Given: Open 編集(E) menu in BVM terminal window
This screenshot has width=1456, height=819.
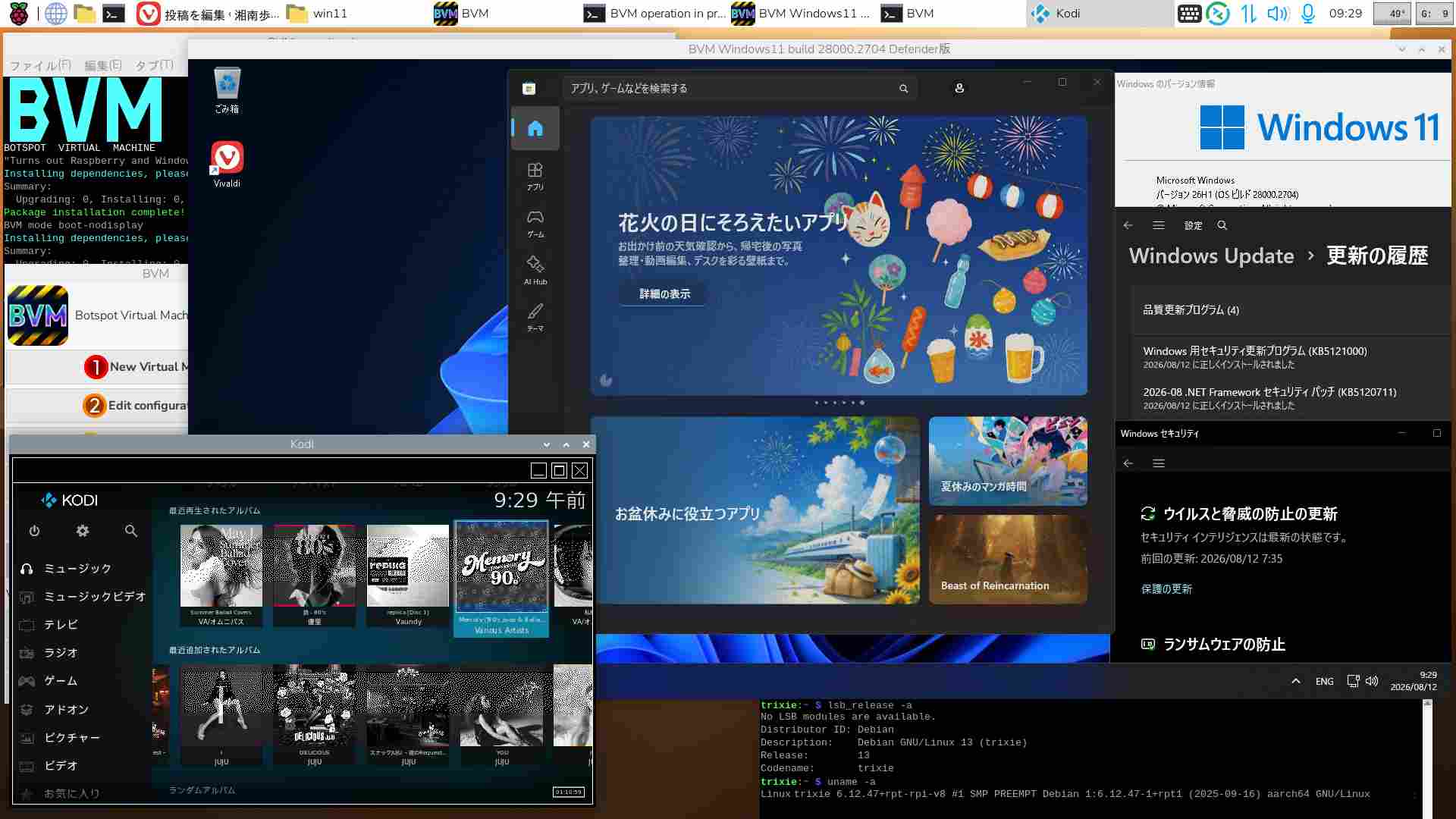Looking at the screenshot, I should (x=102, y=65).
